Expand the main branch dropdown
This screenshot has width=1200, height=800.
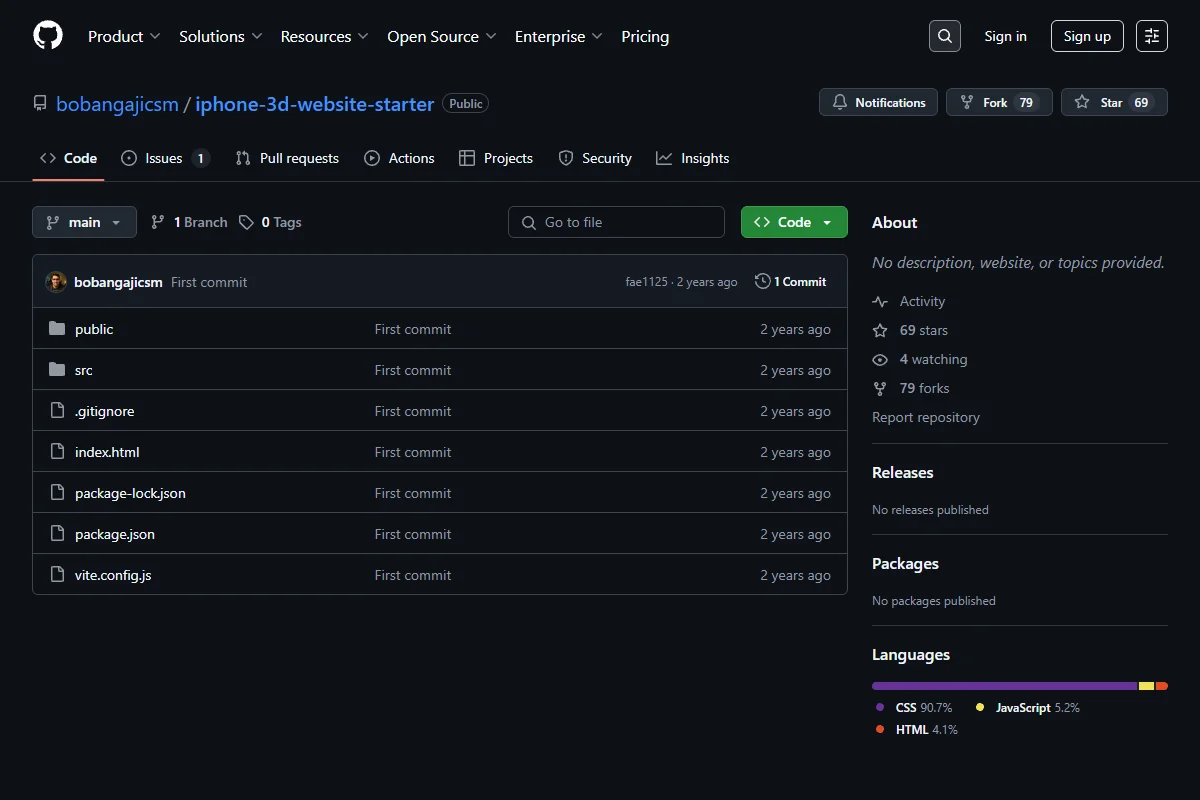click(84, 222)
